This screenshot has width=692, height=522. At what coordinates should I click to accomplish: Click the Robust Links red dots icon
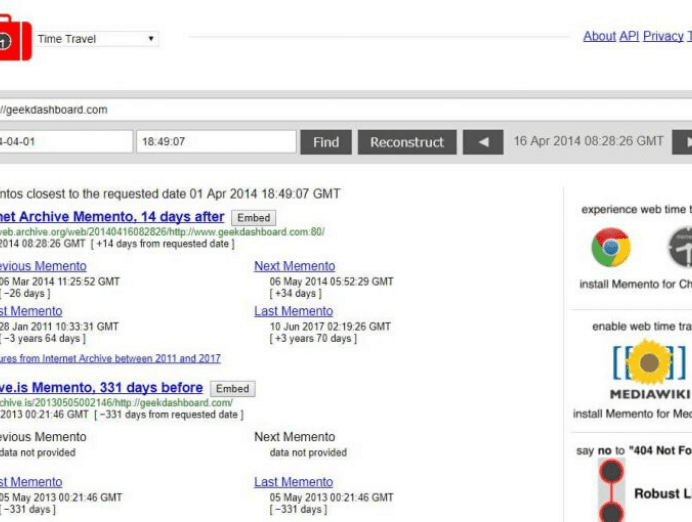611,491
